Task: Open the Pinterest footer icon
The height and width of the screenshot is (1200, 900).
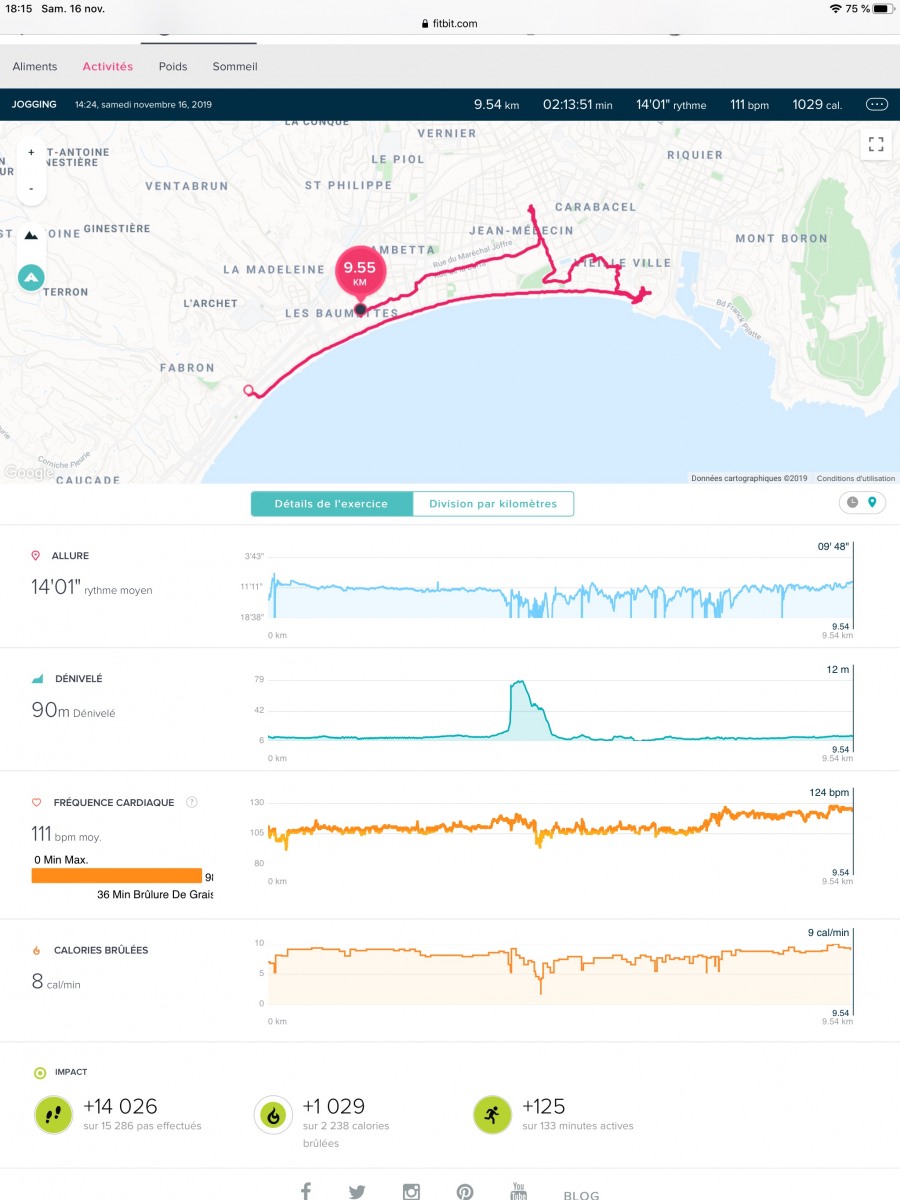Action: (x=465, y=1191)
